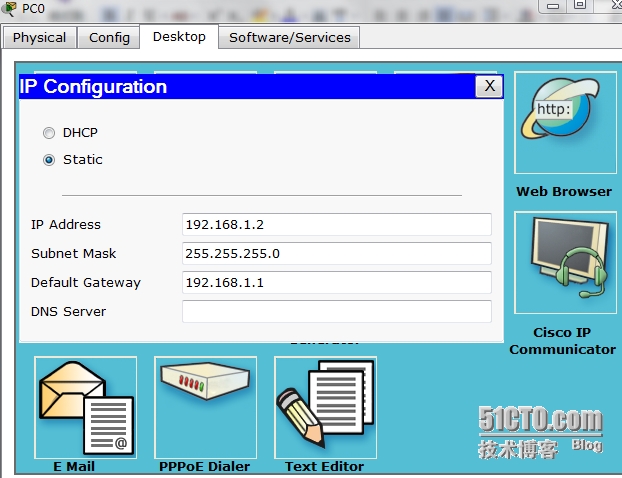Select the Static radio button
The width and height of the screenshot is (622, 478).
click(49, 160)
